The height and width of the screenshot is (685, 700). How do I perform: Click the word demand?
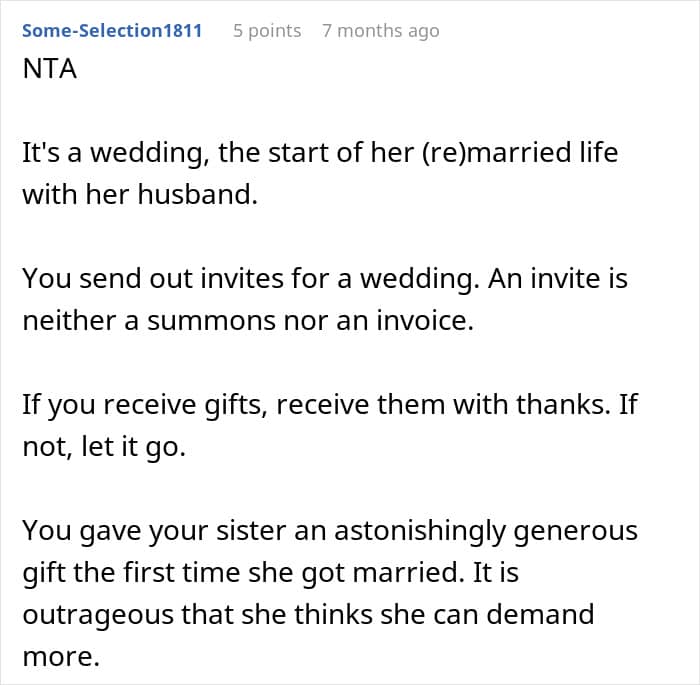pyautogui.click(x=540, y=614)
